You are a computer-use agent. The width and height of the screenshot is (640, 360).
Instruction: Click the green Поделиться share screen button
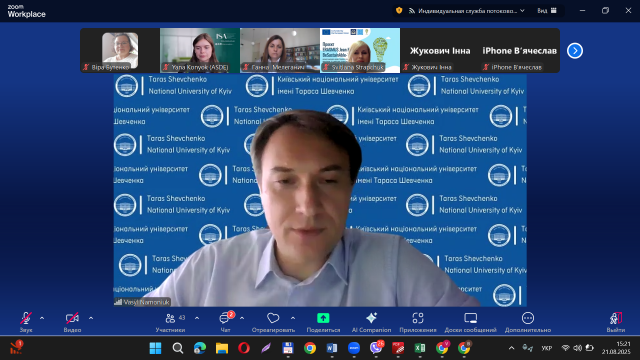pyautogui.click(x=323, y=322)
